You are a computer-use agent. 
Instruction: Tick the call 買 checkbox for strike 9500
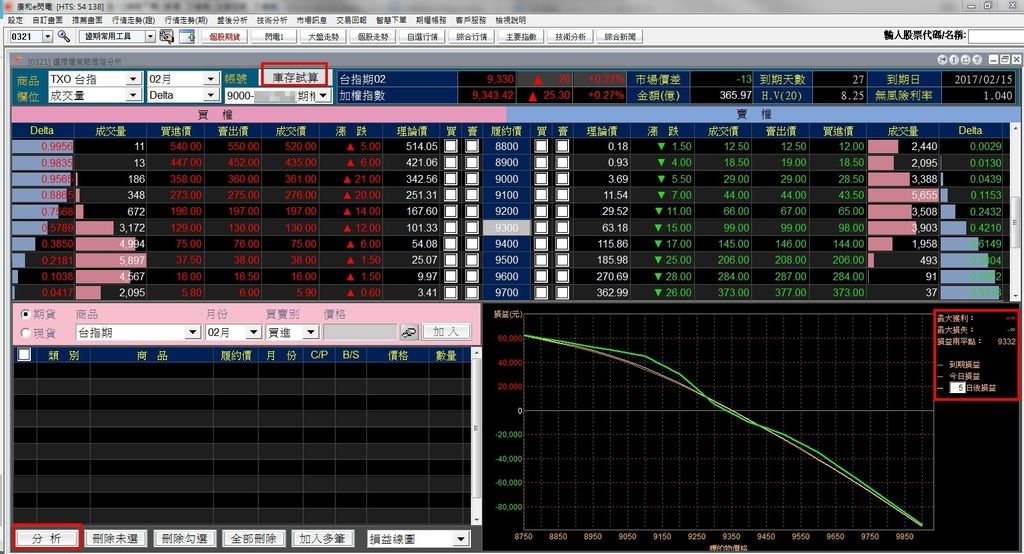pos(451,260)
